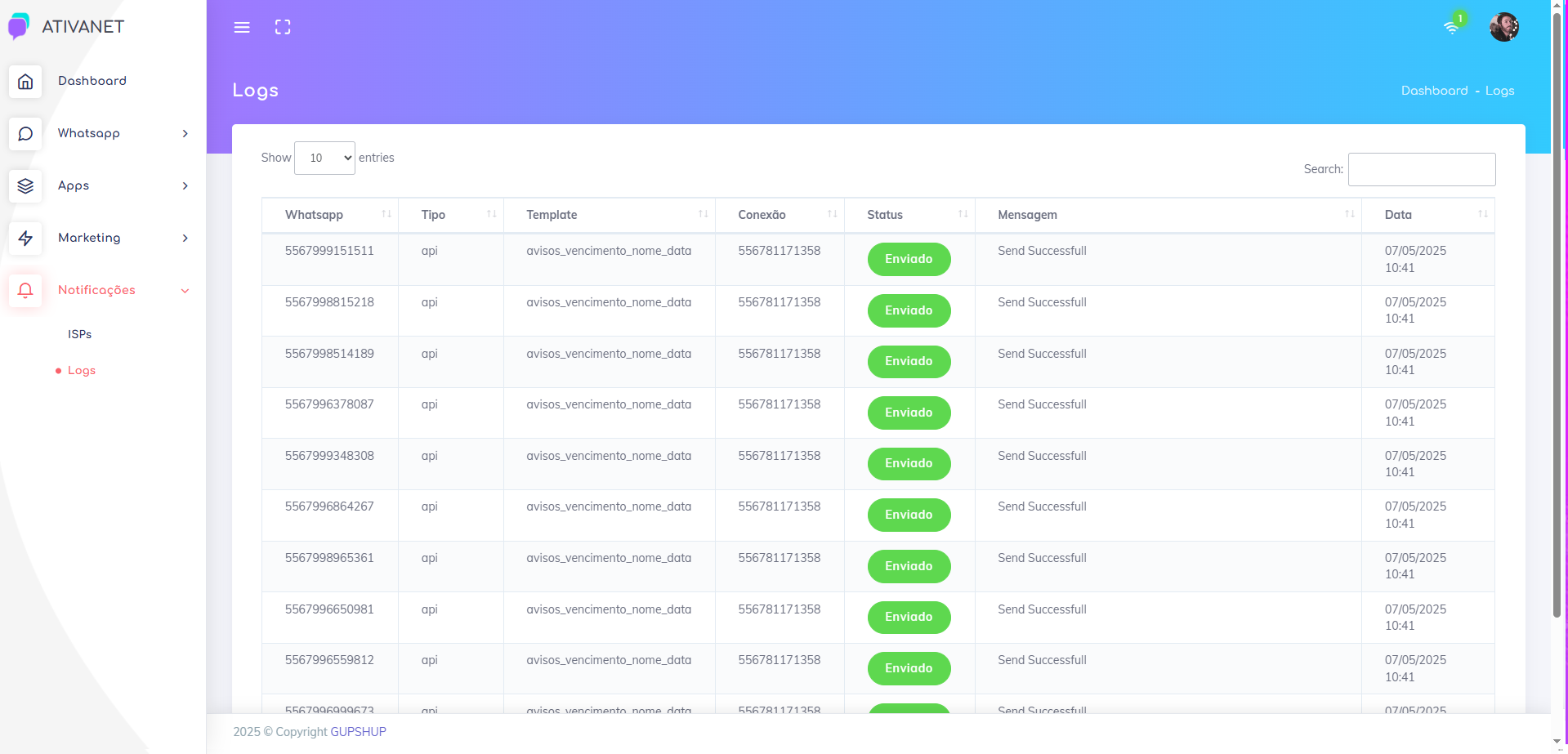Click the Logs breadcrumb link
The height and width of the screenshot is (754, 1568).
coord(1499,91)
